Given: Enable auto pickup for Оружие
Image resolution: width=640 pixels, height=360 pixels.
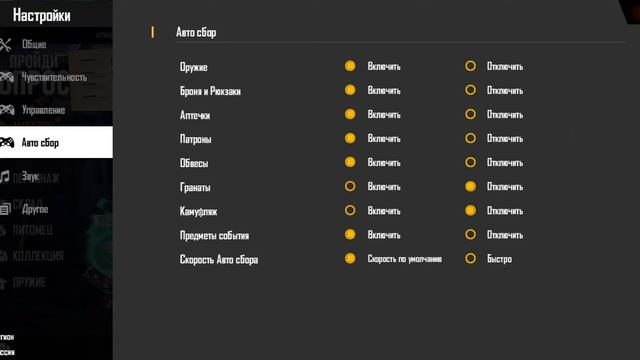Looking at the screenshot, I should pyautogui.click(x=350, y=66).
